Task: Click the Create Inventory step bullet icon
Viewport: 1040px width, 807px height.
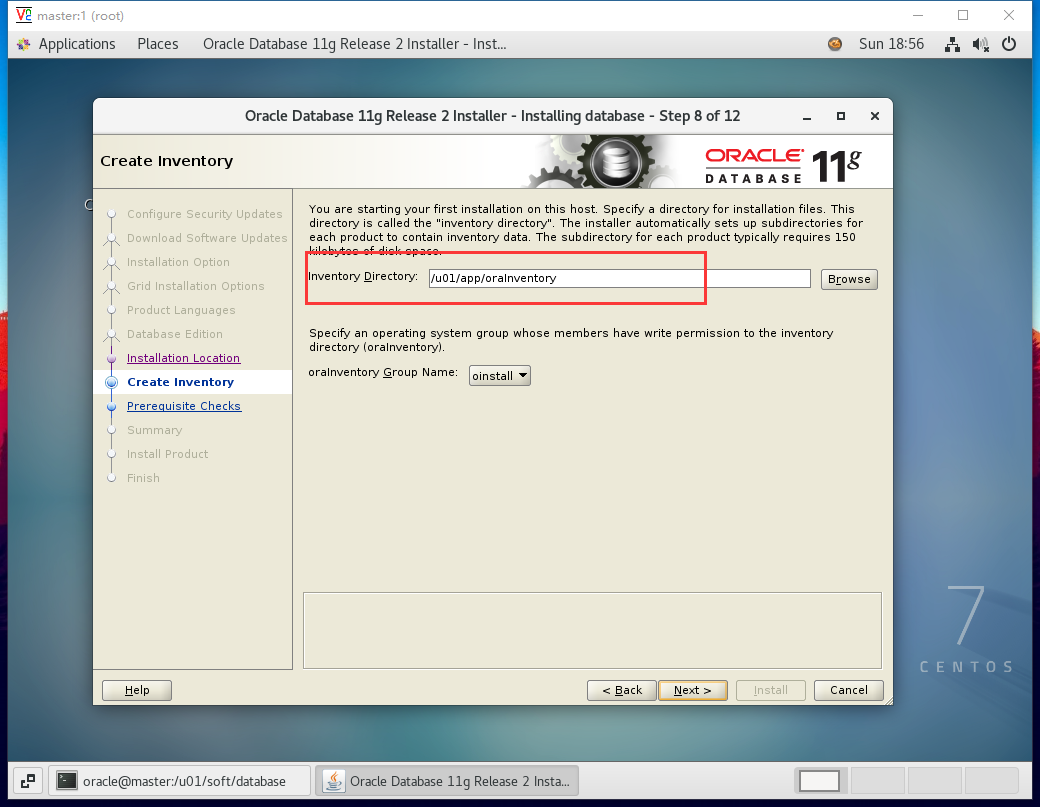Action: [111, 382]
